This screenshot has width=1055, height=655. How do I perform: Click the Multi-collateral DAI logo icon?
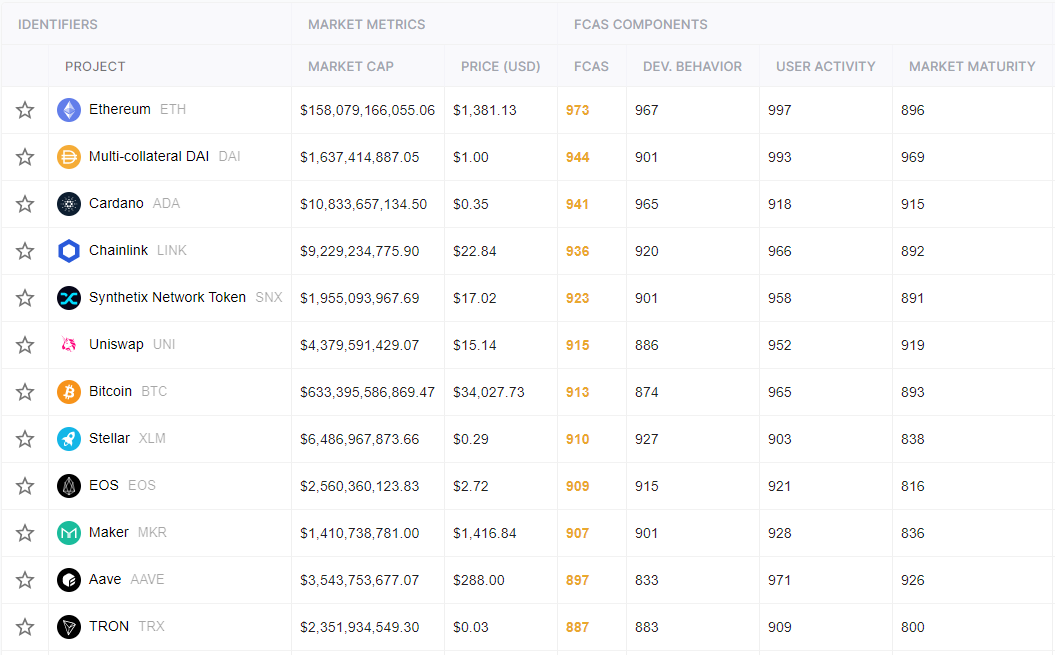(x=69, y=157)
